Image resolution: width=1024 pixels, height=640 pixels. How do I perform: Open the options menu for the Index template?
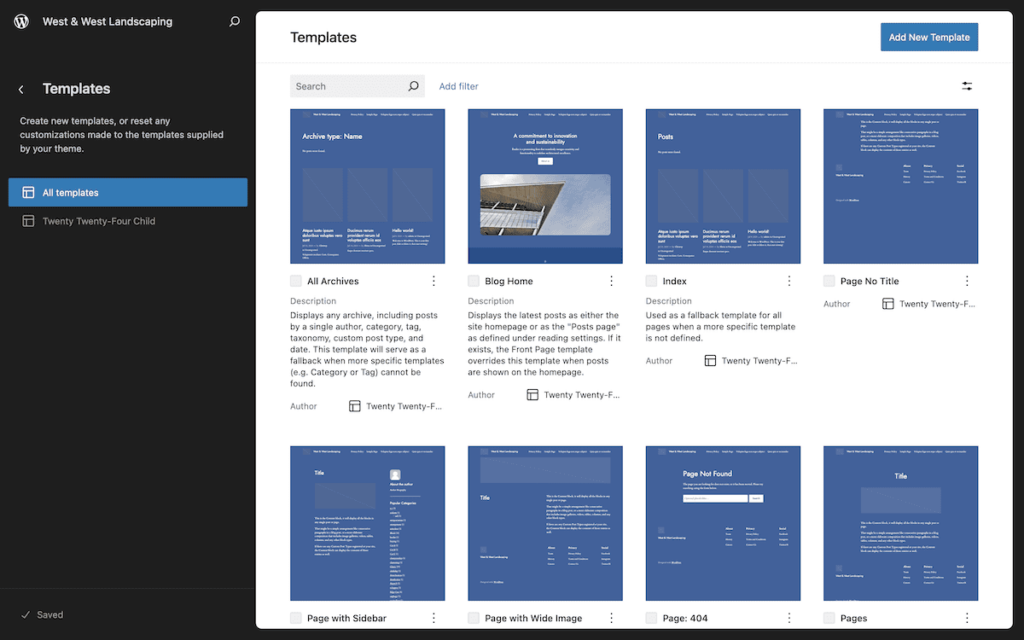click(789, 280)
